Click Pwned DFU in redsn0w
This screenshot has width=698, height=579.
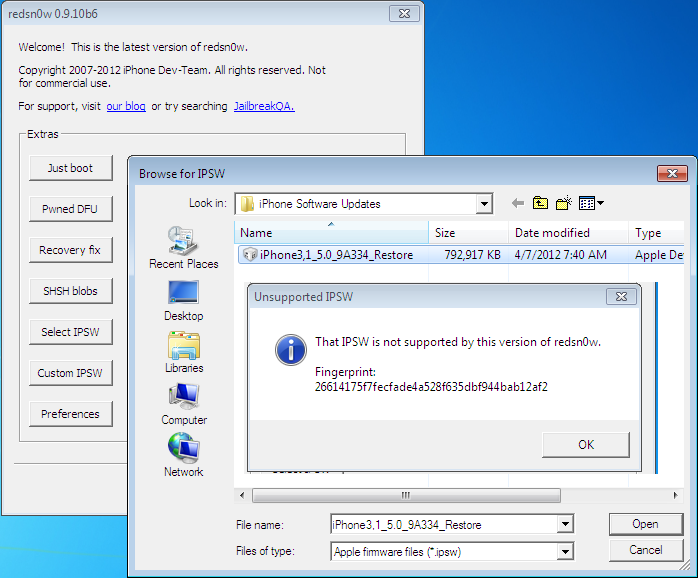pyautogui.click(x=70, y=209)
